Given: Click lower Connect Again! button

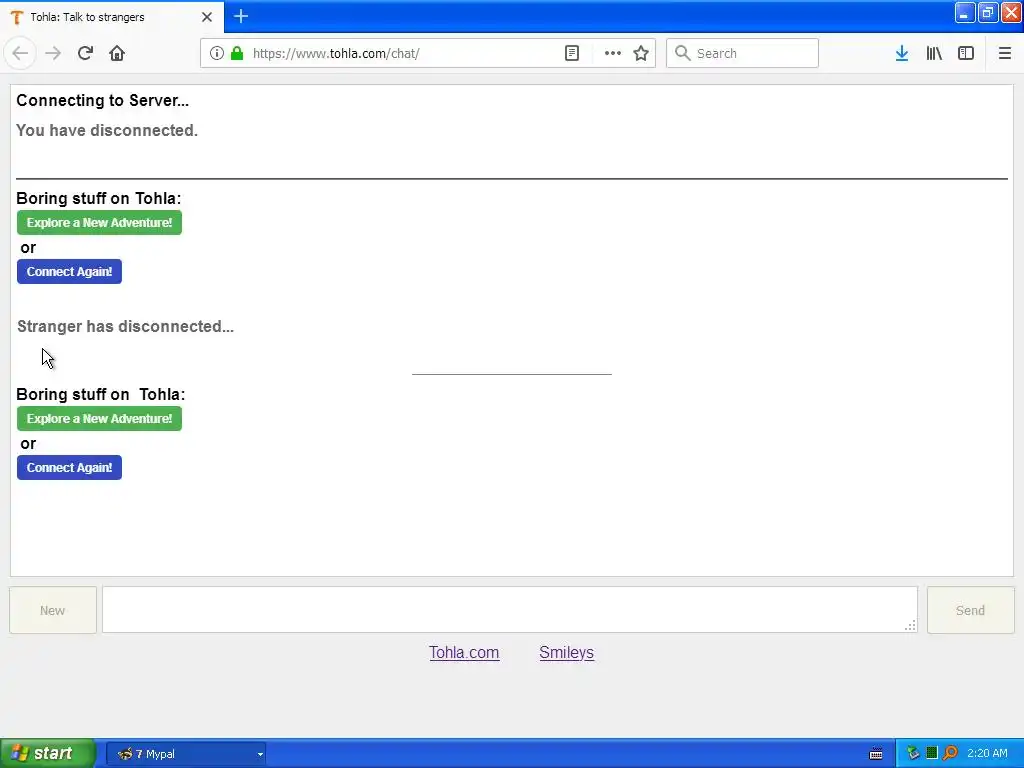Looking at the screenshot, I should point(69,468).
